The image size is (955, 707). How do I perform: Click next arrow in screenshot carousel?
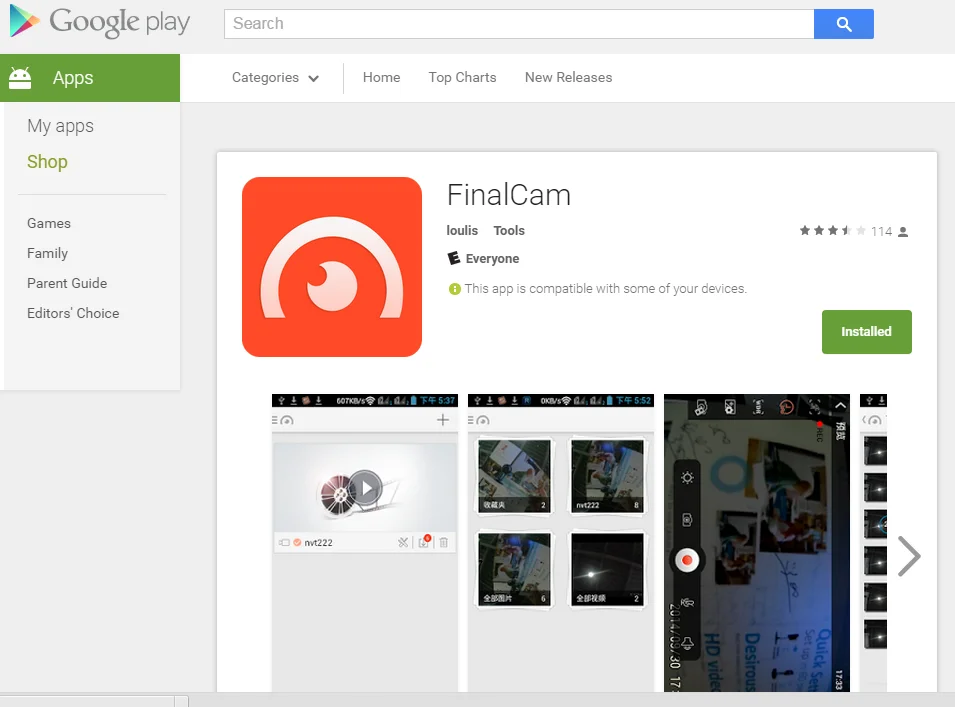tap(909, 556)
